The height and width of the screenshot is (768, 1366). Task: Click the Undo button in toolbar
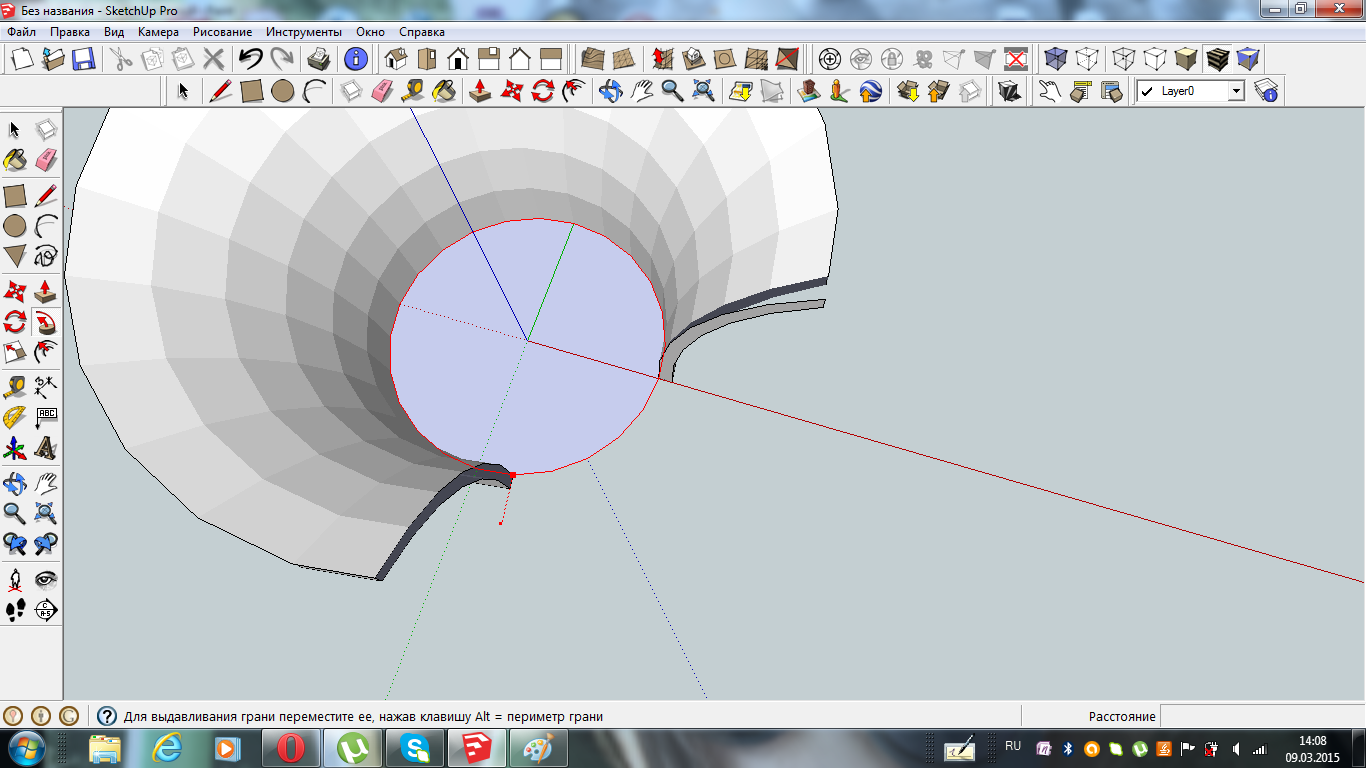(251, 59)
